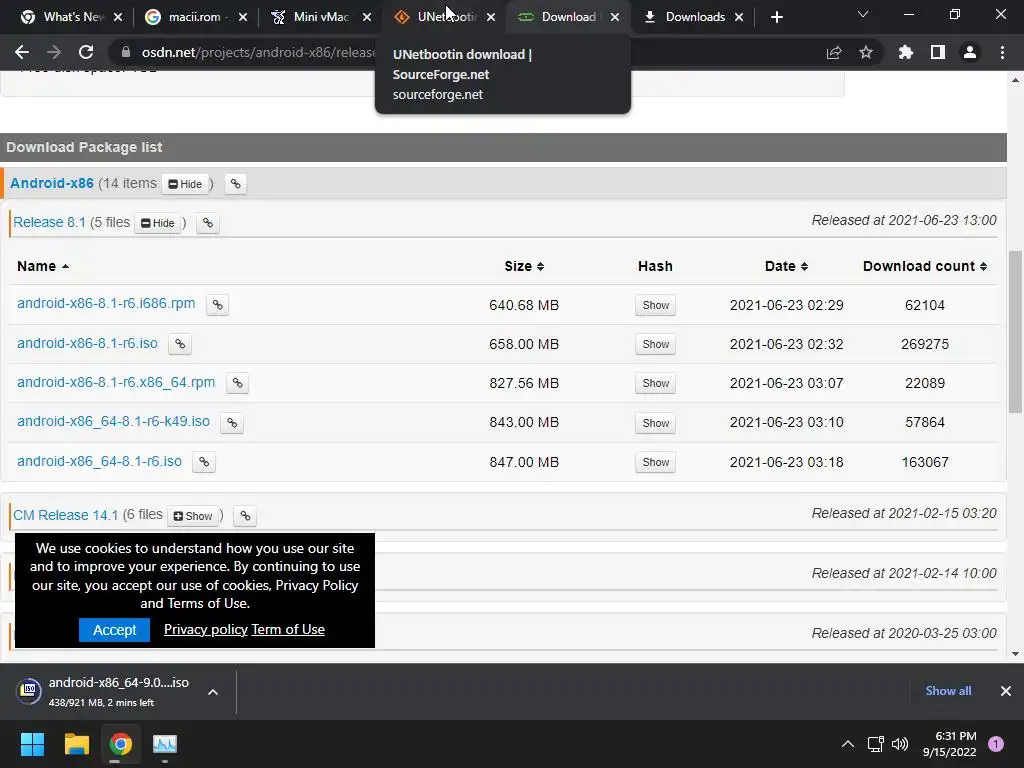1024x768 pixels.
Task: Open File Explorer from taskbar
Action: [76, 744]
